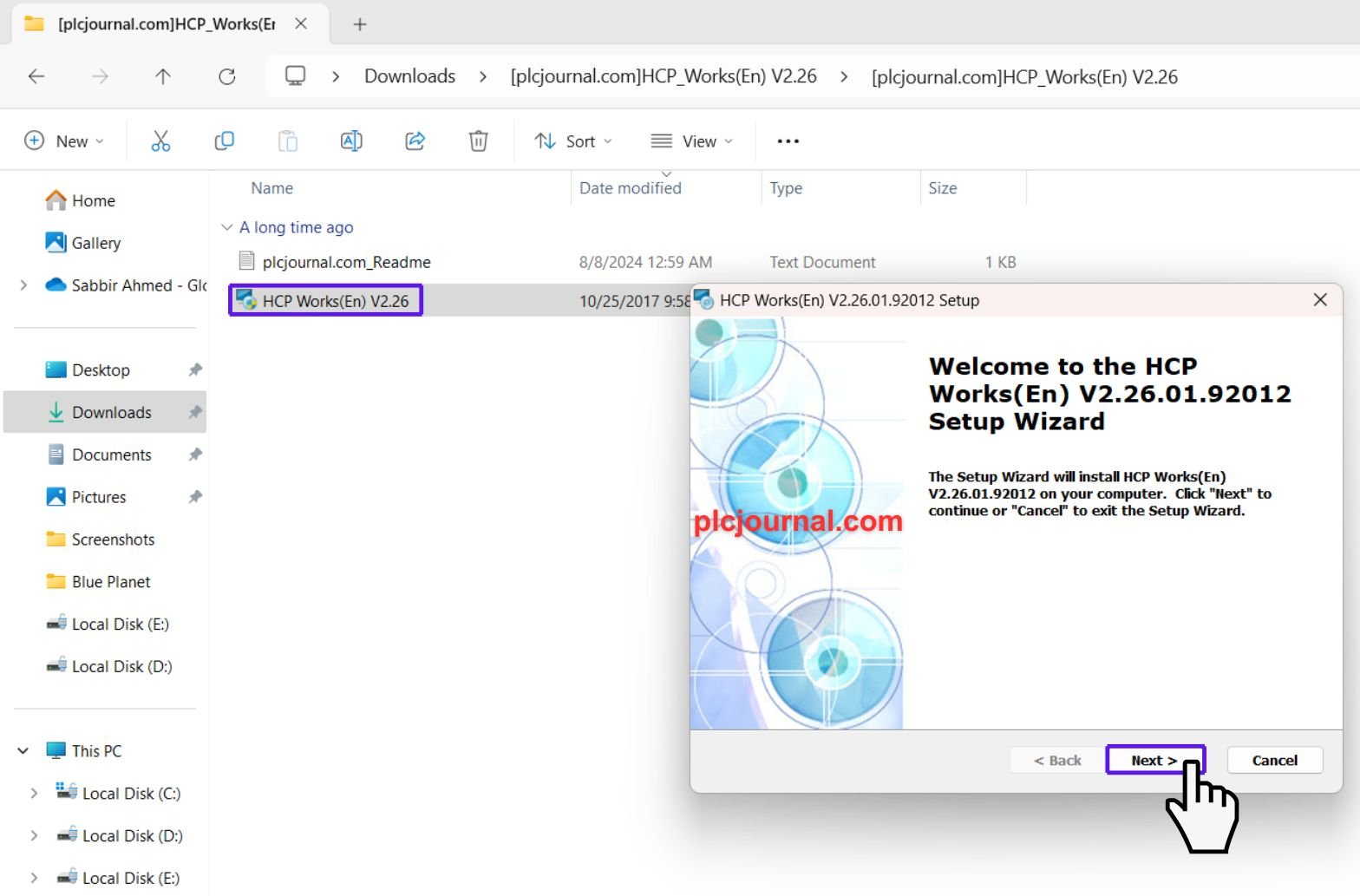Open the See more options menu

pos(788,141)
